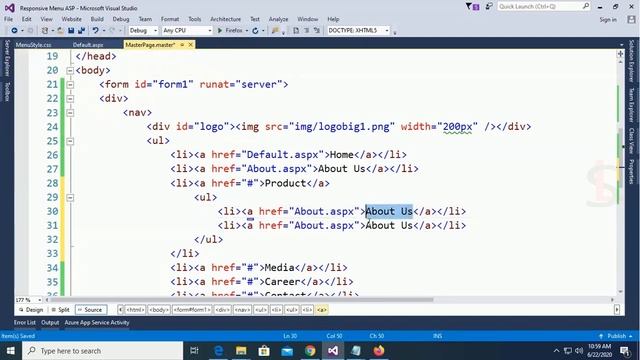
Task: Click the Save icon in toolbar
Action: coord(71,31)
